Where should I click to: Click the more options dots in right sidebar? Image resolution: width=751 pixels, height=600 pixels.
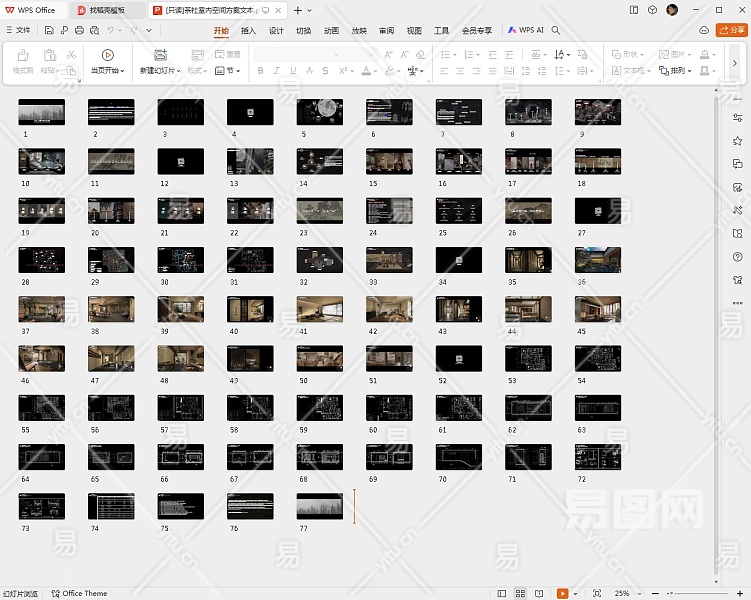tap(737, 303)
